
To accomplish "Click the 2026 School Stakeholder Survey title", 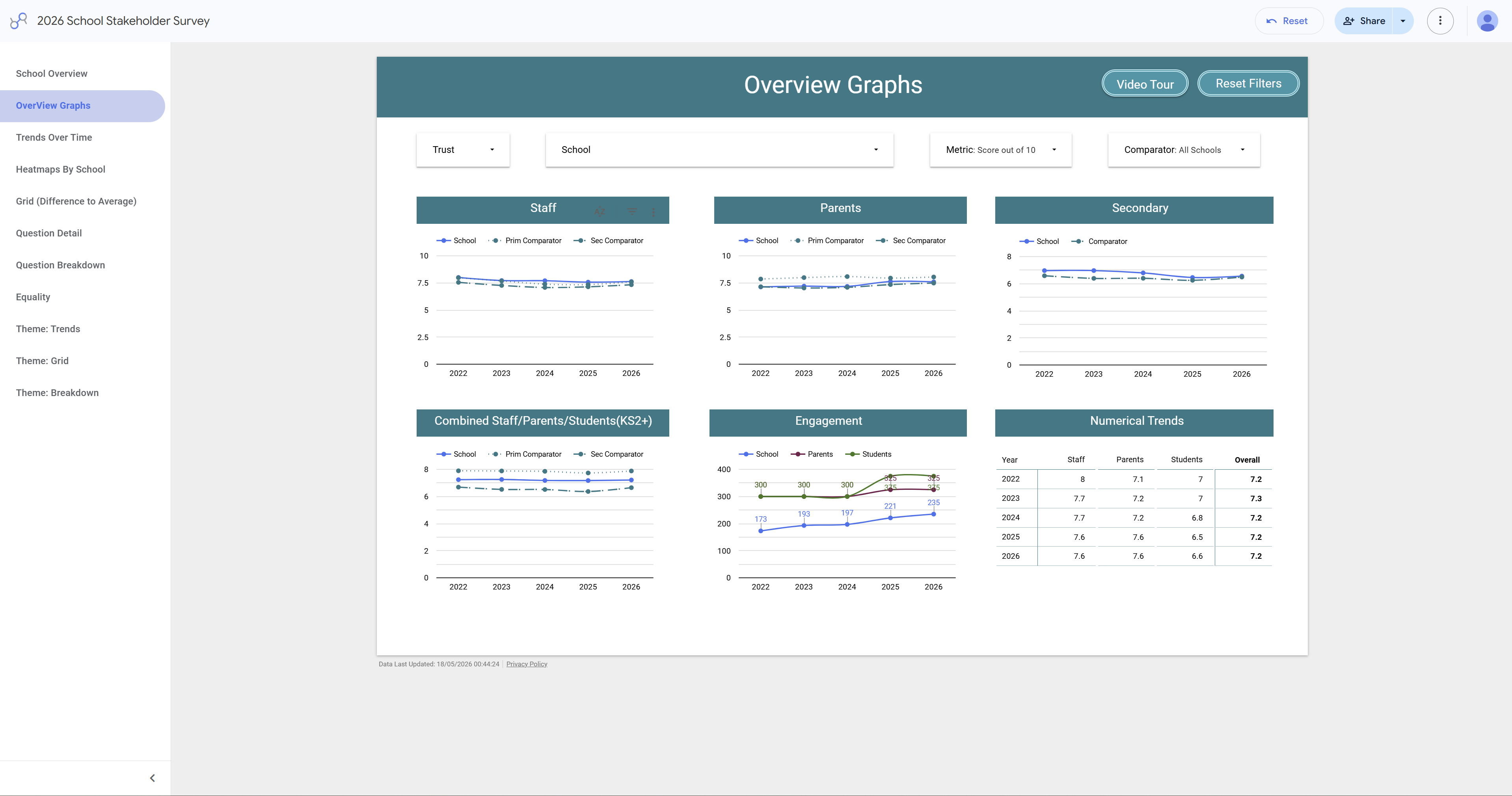I will [123, 20].
